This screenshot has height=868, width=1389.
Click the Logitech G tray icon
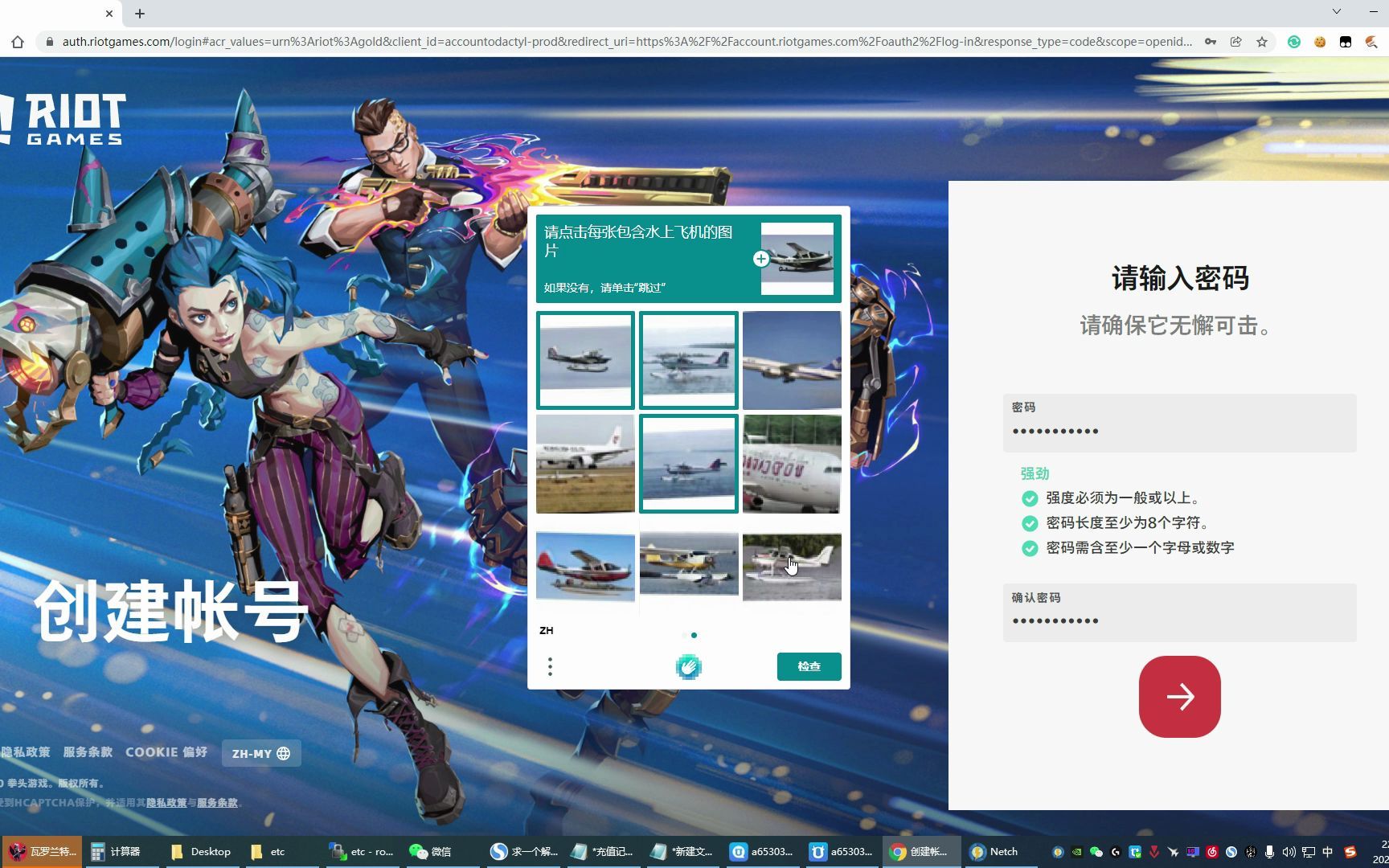click(x=1116, y=852)
